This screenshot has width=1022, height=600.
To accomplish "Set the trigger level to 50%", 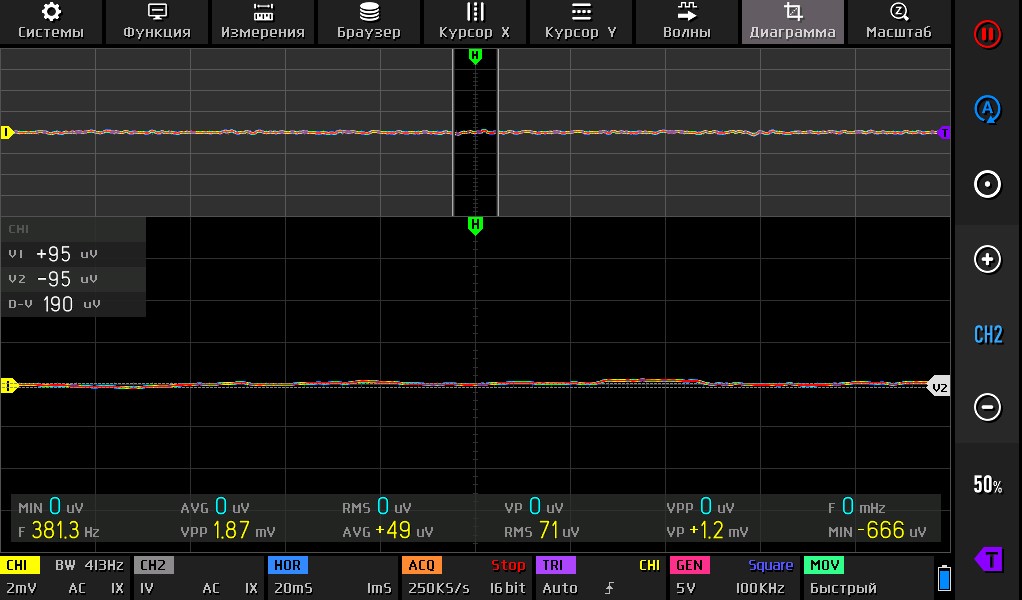I will [x=988, y=485].
